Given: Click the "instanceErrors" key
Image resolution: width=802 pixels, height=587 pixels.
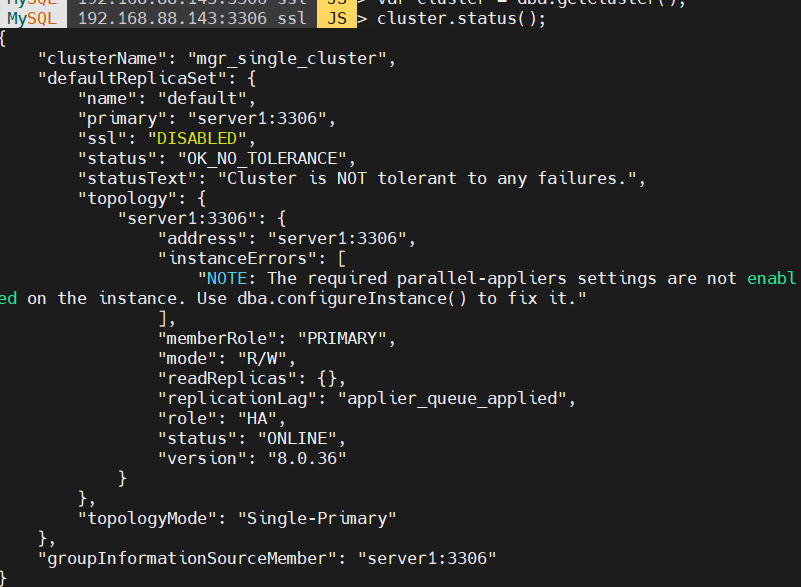Looking at the screenshot, I should [x=237, y=259].
